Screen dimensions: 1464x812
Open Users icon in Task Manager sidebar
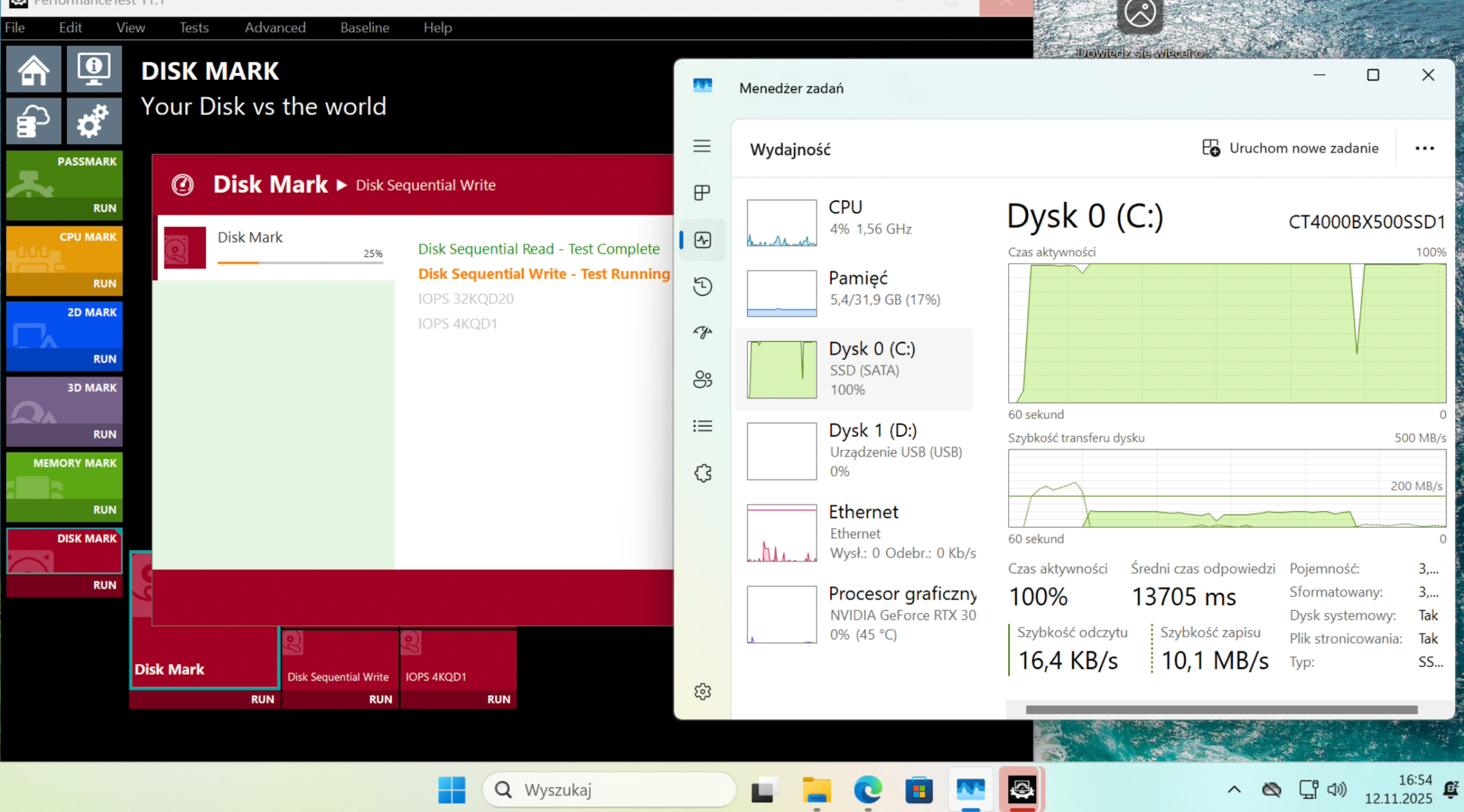click(702, 380)
